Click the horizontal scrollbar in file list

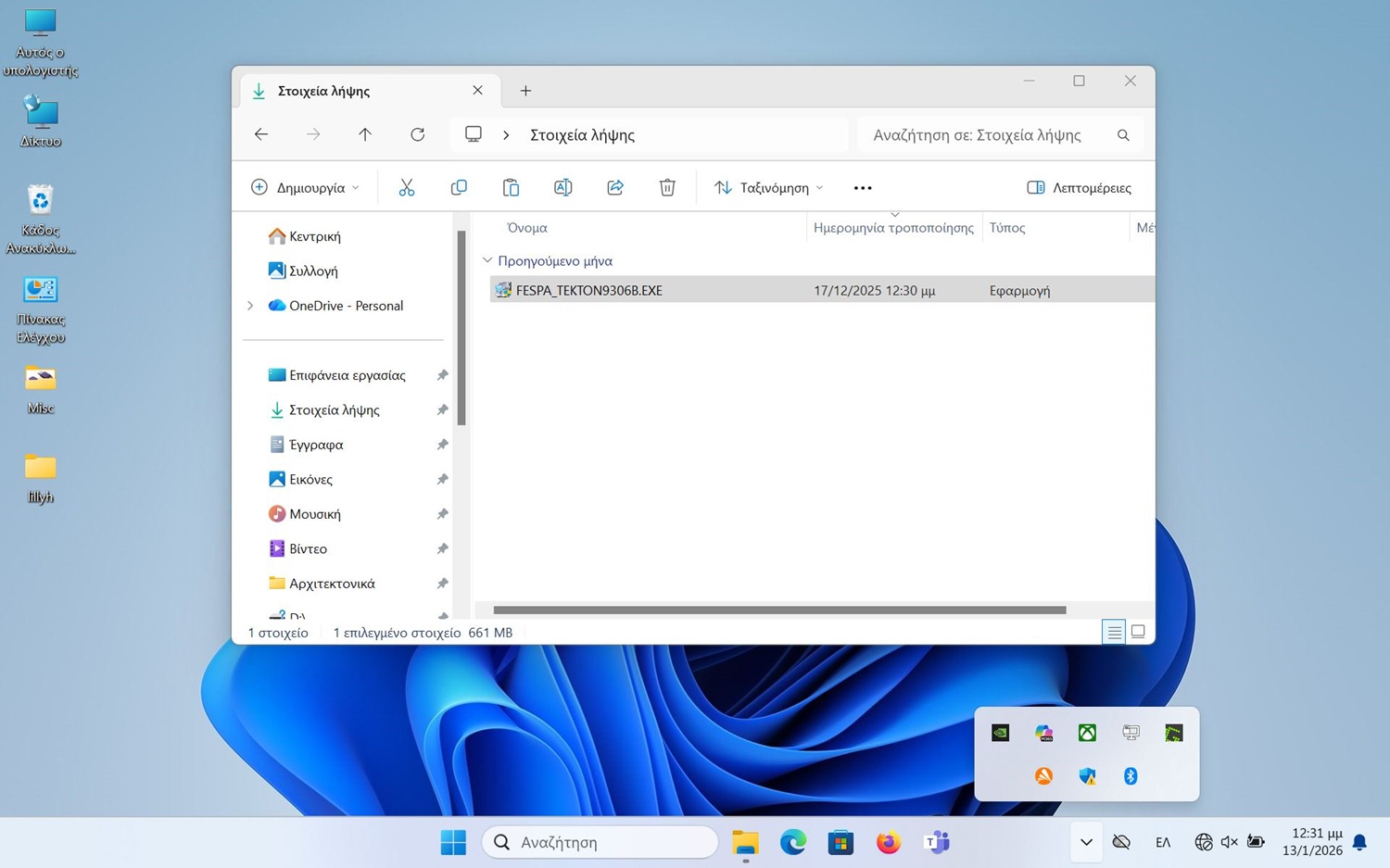click(x=778, y=610)
